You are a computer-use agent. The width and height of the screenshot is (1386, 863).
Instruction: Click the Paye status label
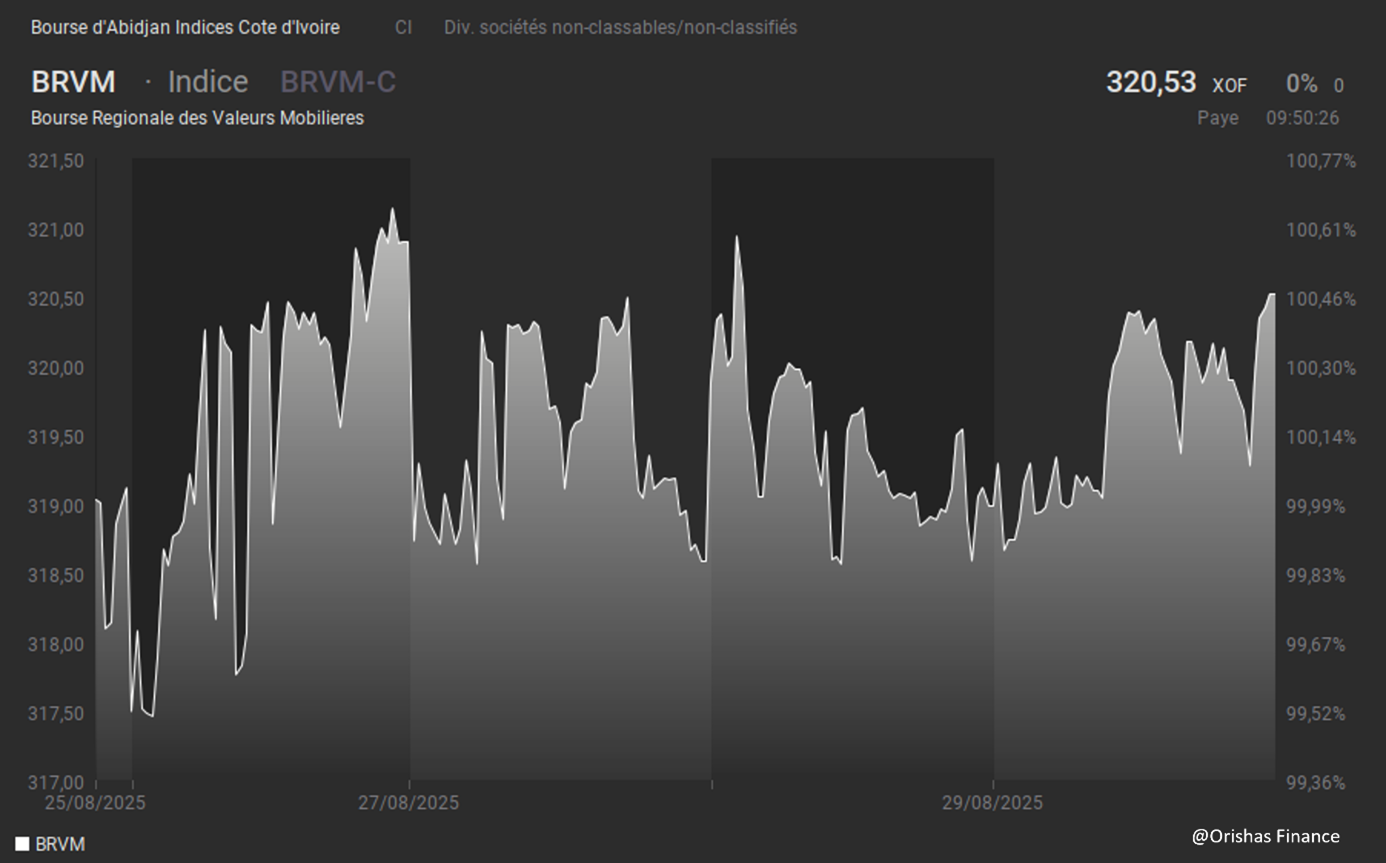pos(1217,118)
